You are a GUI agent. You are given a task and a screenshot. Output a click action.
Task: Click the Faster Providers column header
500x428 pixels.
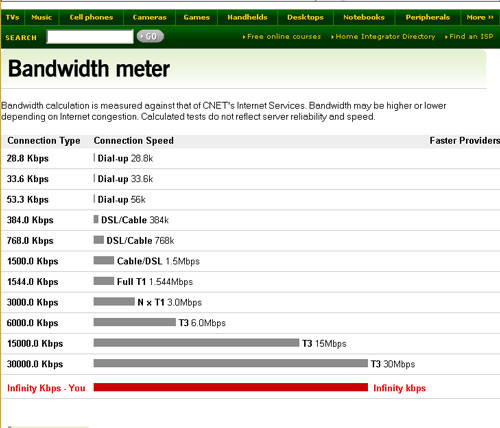[465, 141]
